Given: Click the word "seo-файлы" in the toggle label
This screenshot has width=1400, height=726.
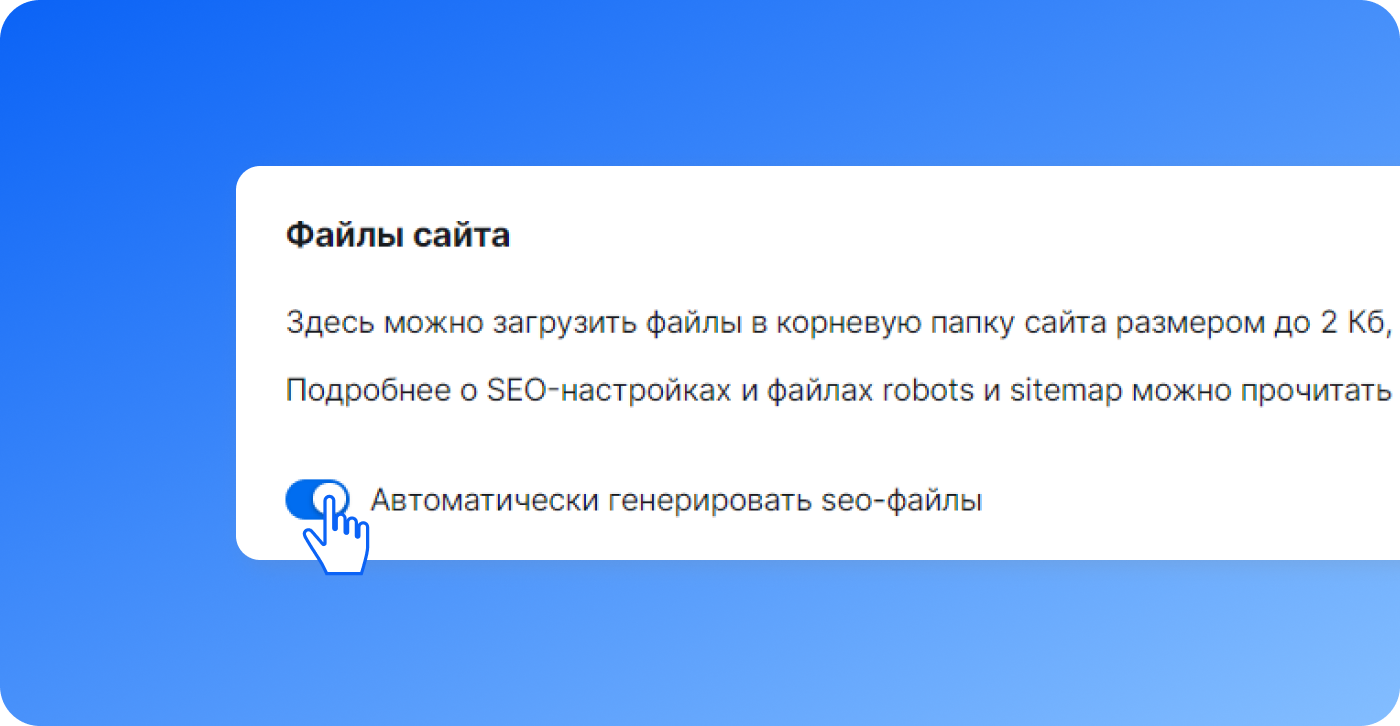Looking at the screenshot, I should [902, 500].
